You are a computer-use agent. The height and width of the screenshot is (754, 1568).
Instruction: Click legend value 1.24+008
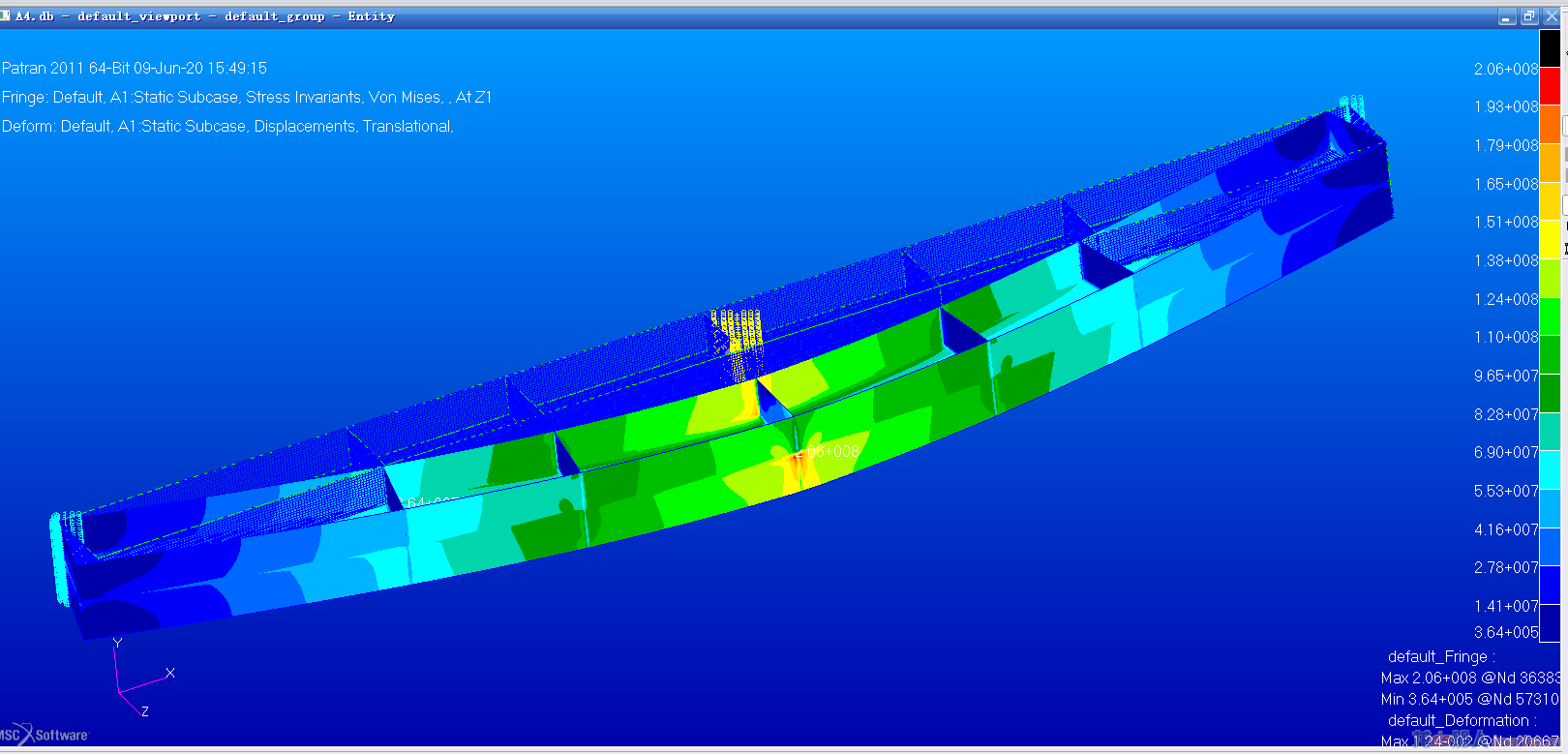pos(1506,299)
